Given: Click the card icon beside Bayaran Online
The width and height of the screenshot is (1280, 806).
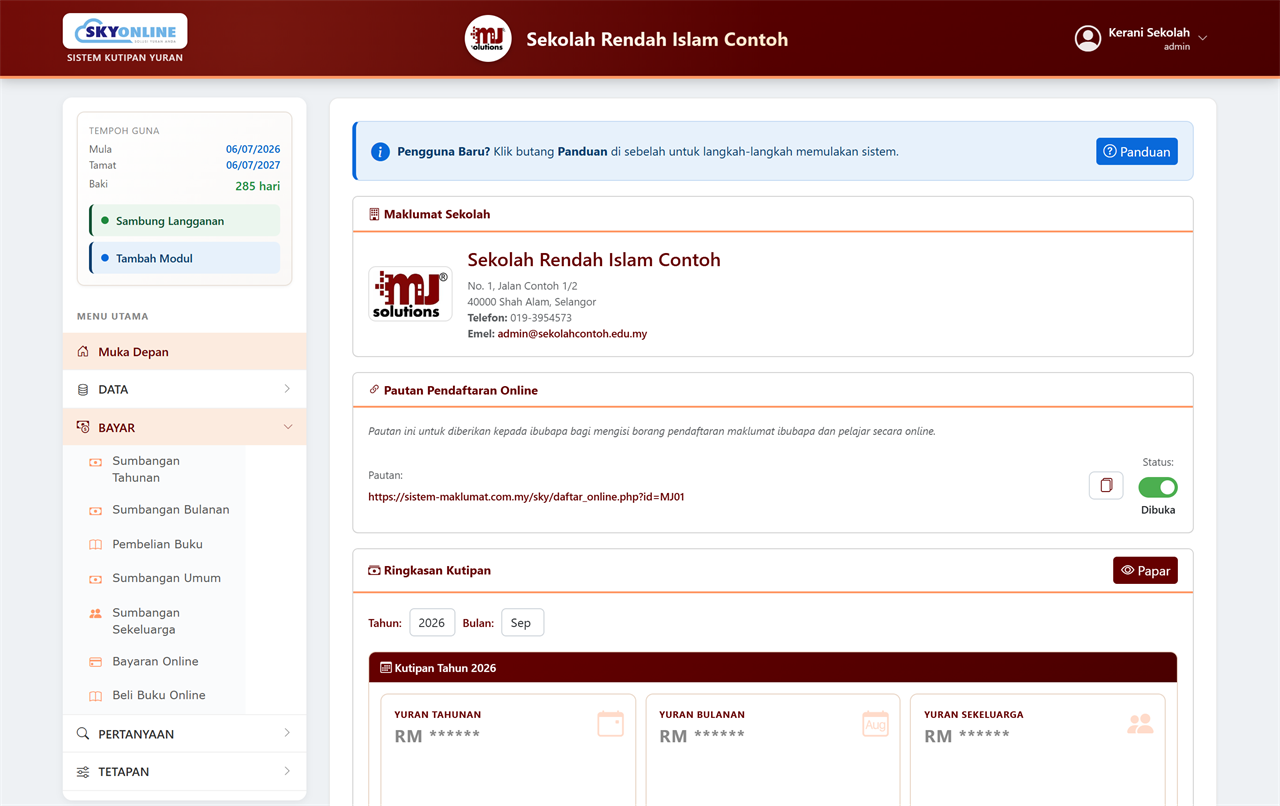Looking at the screenshot, I should coord(96,662).
